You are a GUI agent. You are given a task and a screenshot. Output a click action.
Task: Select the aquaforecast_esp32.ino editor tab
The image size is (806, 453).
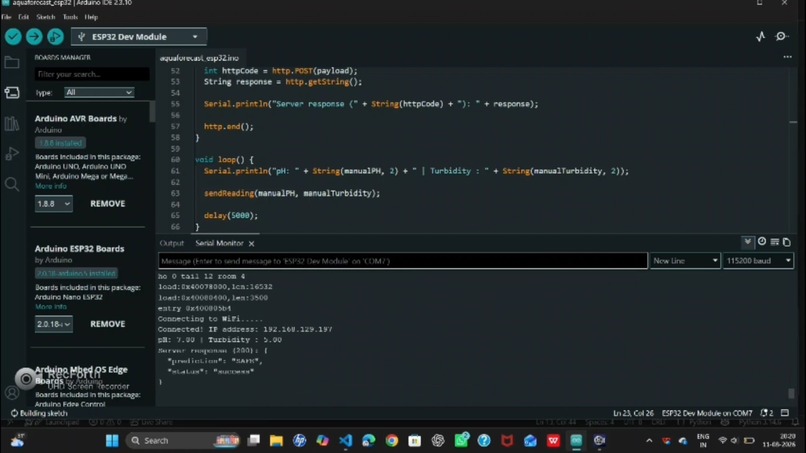pos(199,58)
